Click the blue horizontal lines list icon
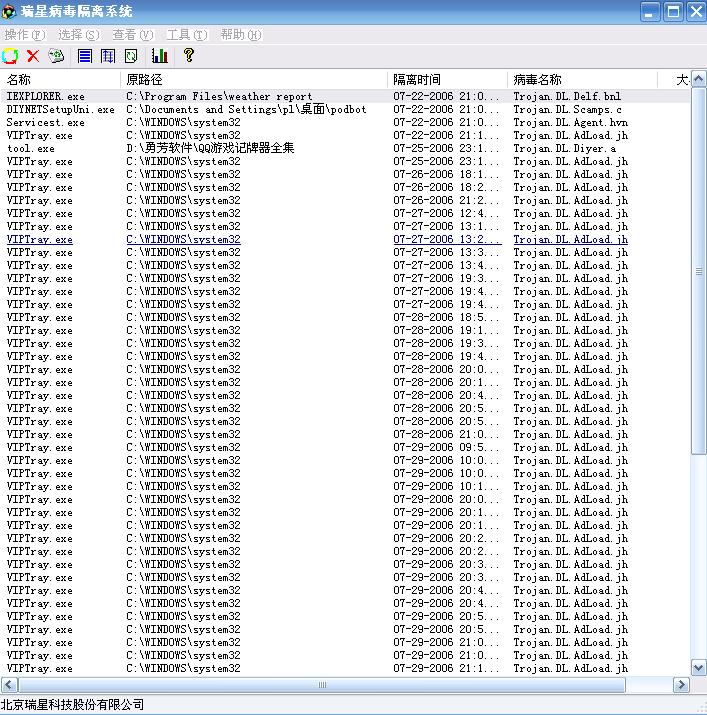This screenshot has height=715, width=707. (85, 56)
